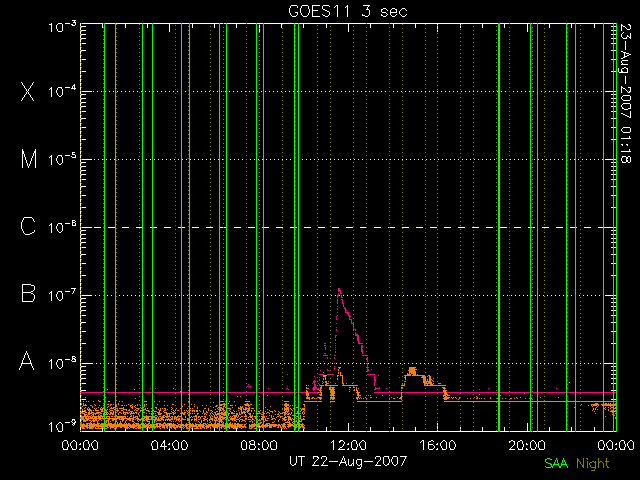Click the GOES11 3 sec plot title

coord(348,11)
